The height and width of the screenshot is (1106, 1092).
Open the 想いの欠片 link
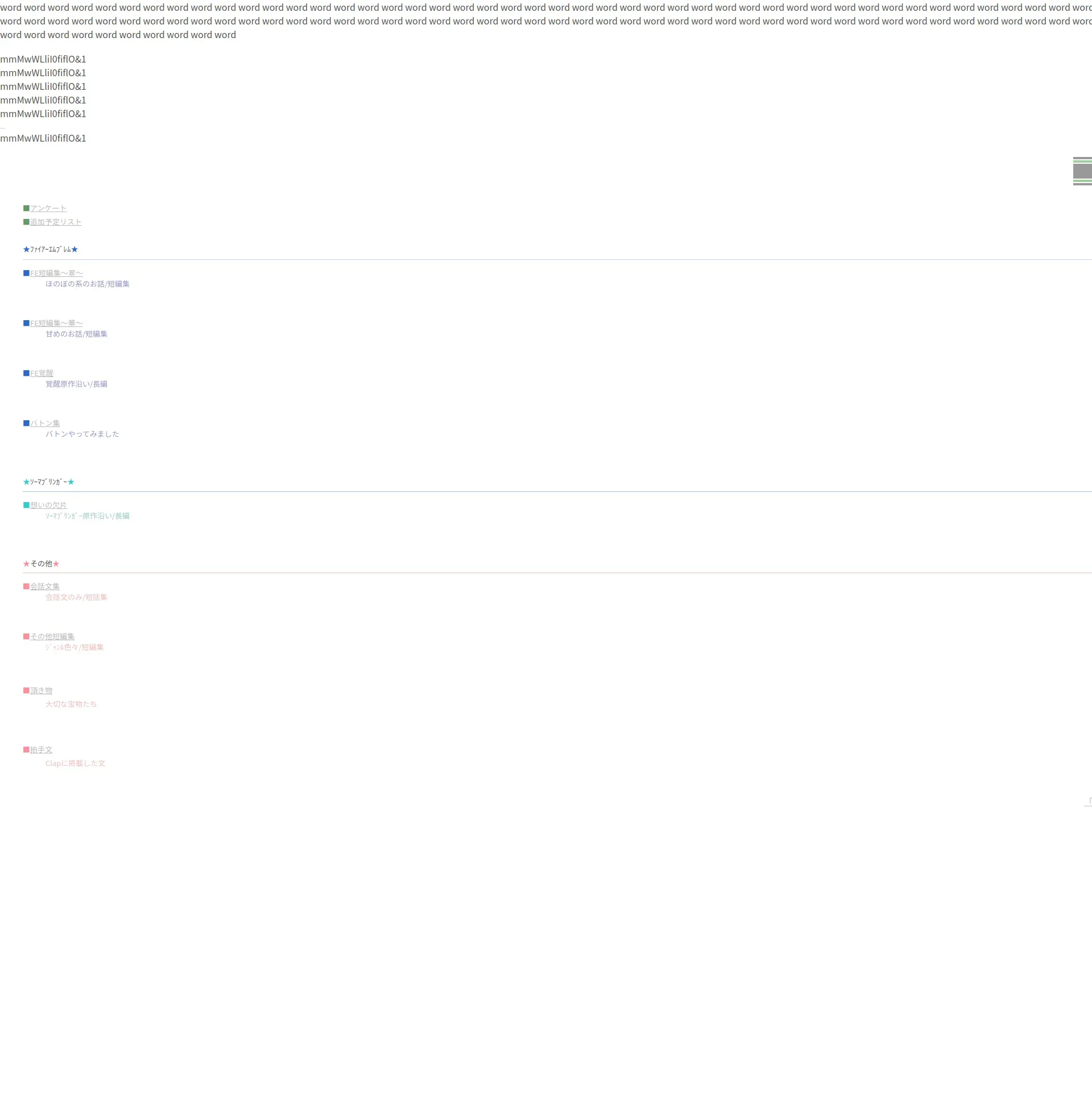click(48, 505)
